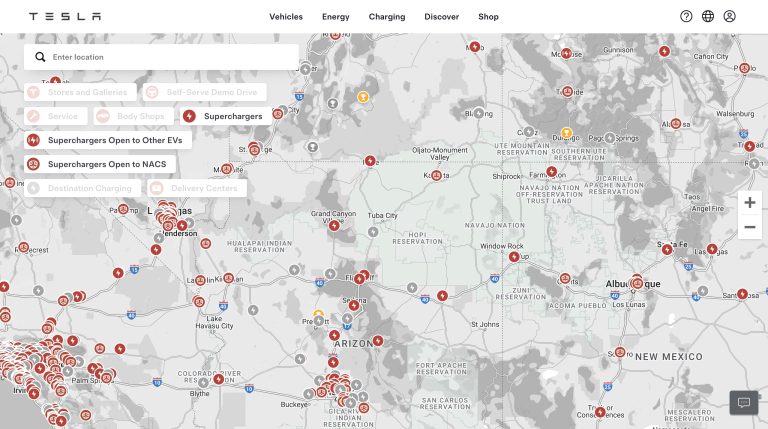Image resolution: width=768 pixels, height=429 pixels.
Task: Select the gold trophy pin near Durango
Action: [566, 133]
